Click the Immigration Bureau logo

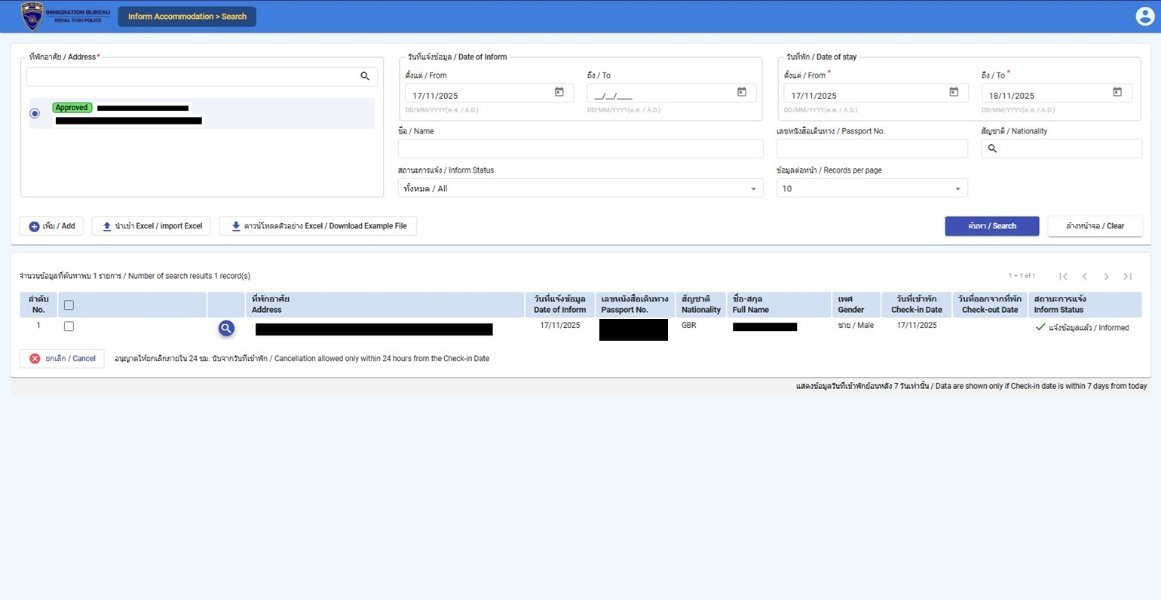[x=32, y=16]
